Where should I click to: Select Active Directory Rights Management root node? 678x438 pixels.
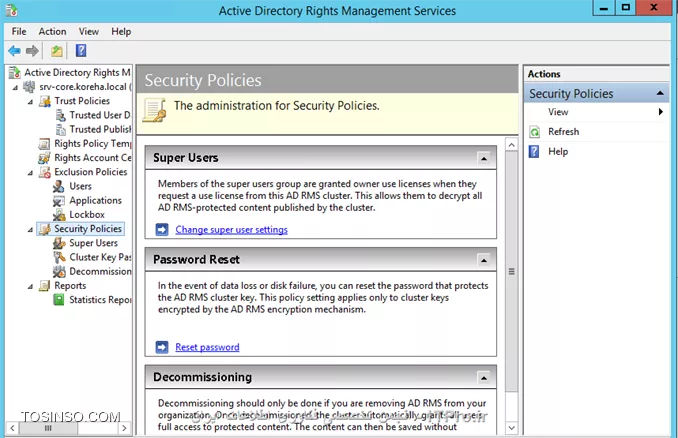77,73
